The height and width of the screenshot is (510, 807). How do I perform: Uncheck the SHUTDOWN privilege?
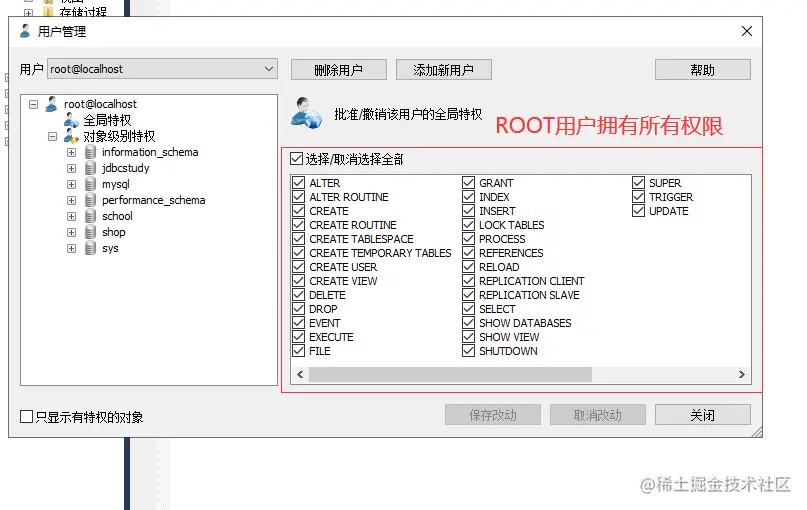468,351
